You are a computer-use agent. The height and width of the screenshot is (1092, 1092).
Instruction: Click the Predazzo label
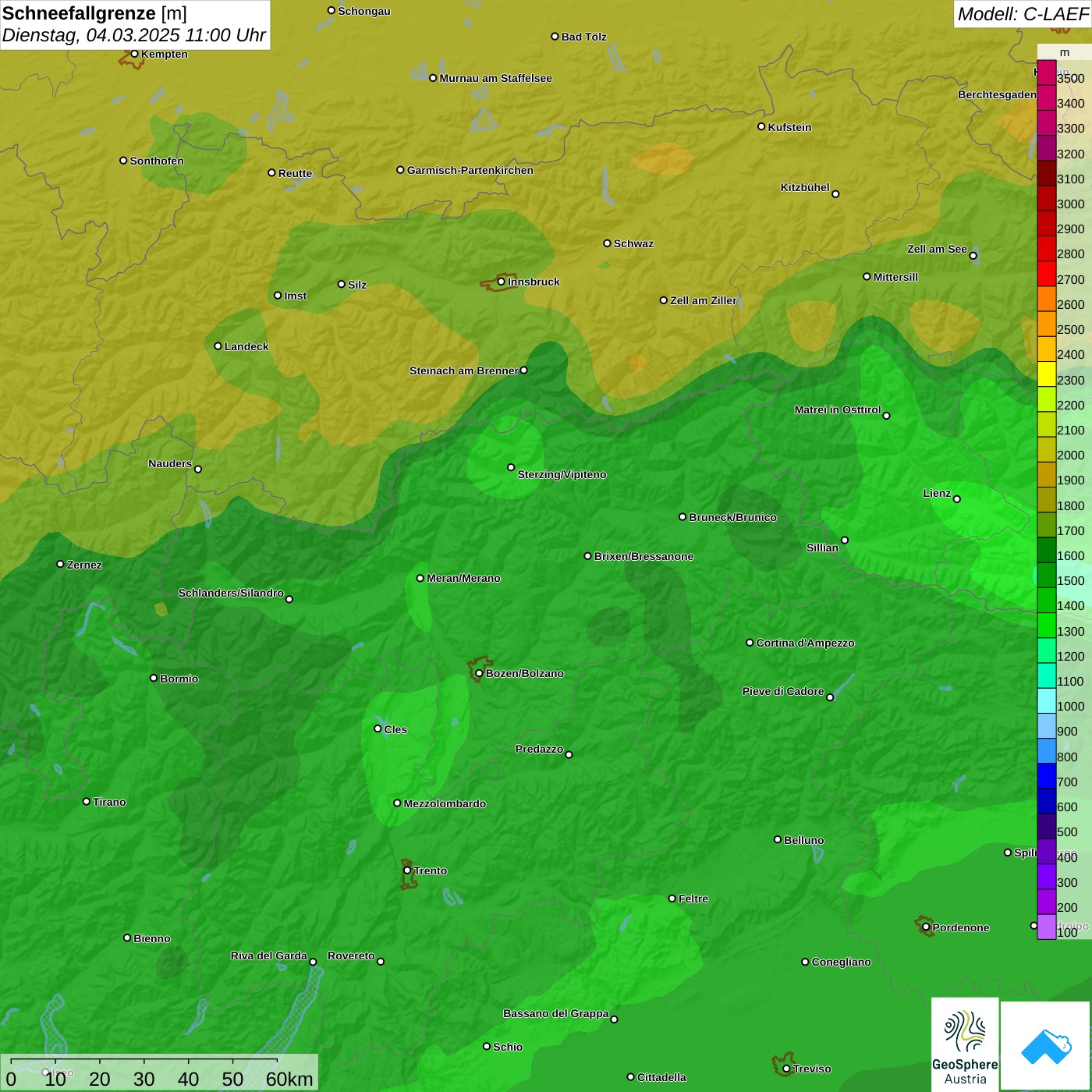539,749
